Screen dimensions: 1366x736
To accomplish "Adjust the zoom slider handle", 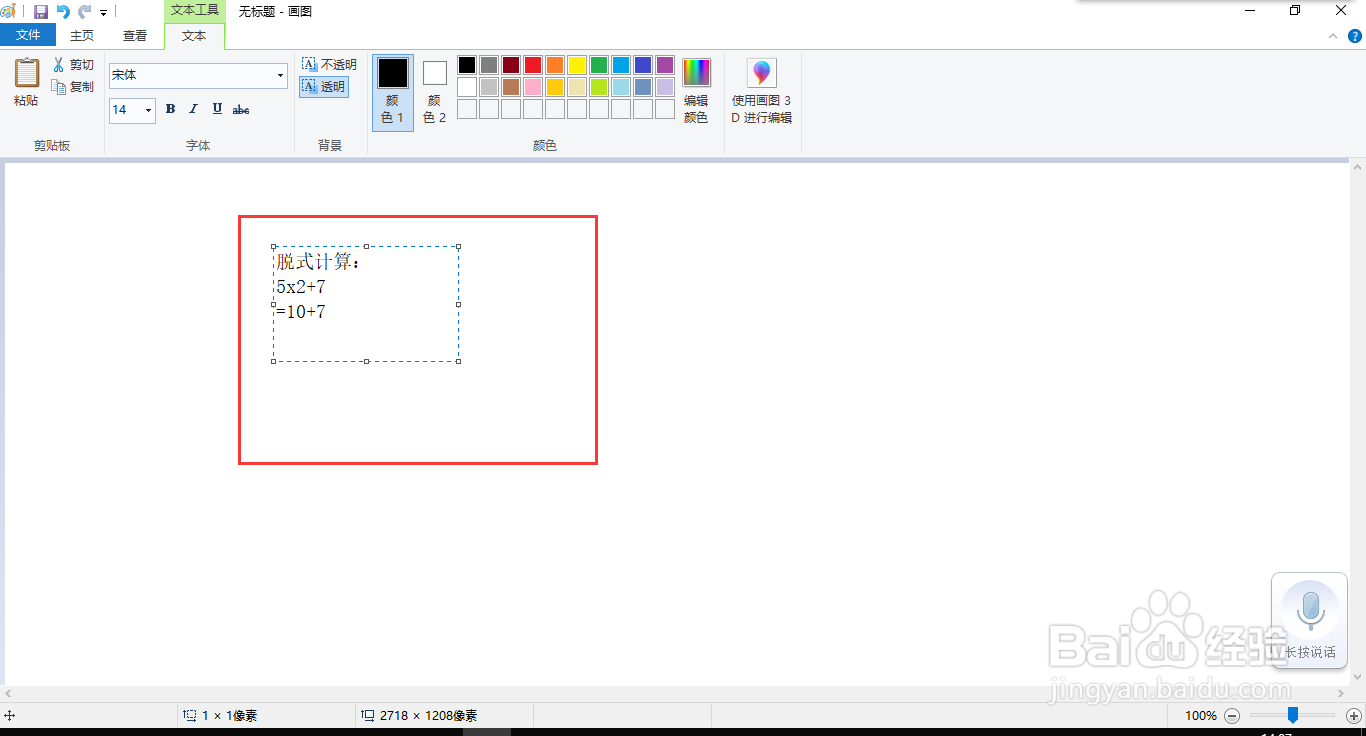I will (1293, 715).
